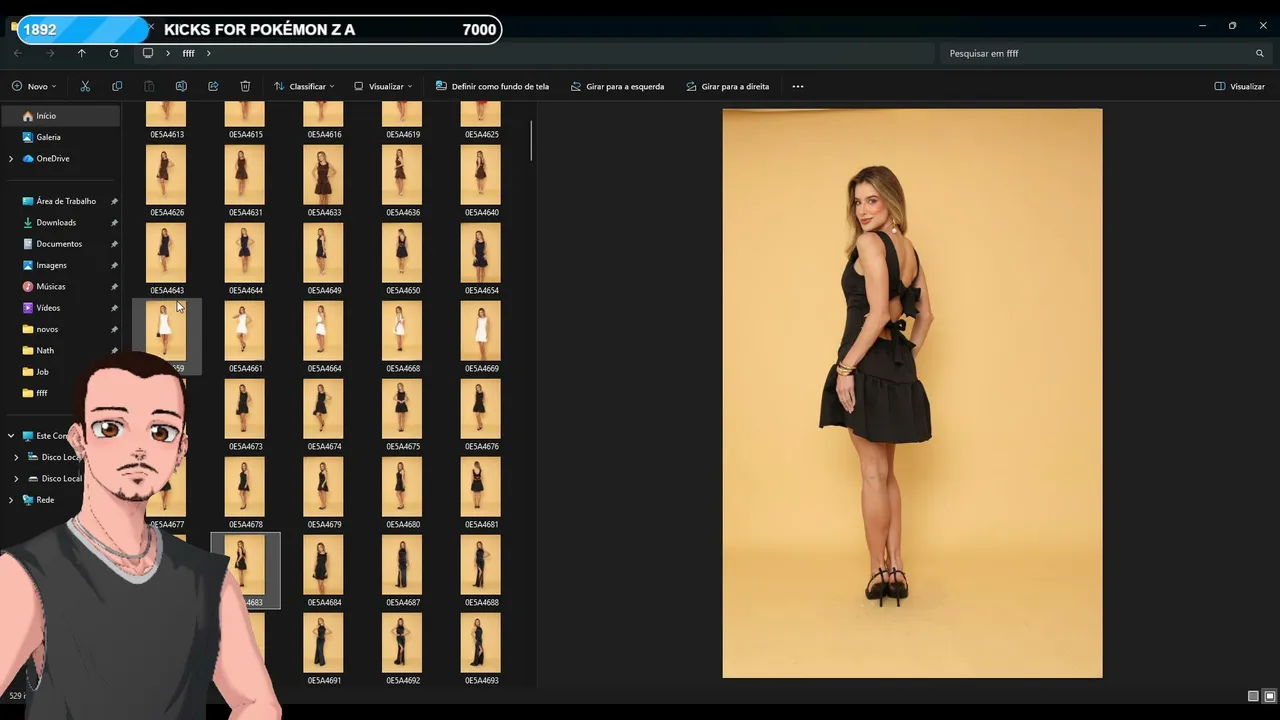Click the search magnifier icon

point(1260,53)
